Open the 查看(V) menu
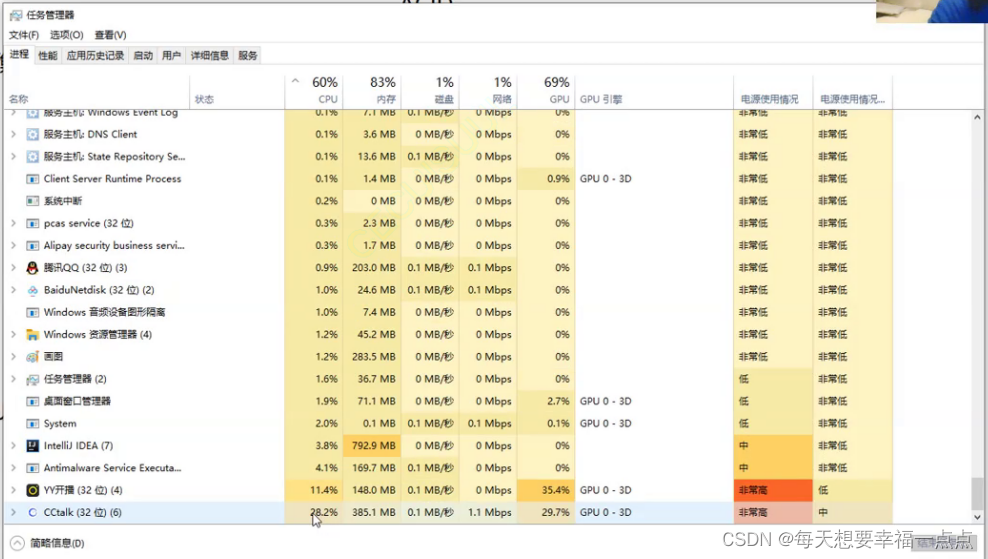 click(x=110, y=35)
